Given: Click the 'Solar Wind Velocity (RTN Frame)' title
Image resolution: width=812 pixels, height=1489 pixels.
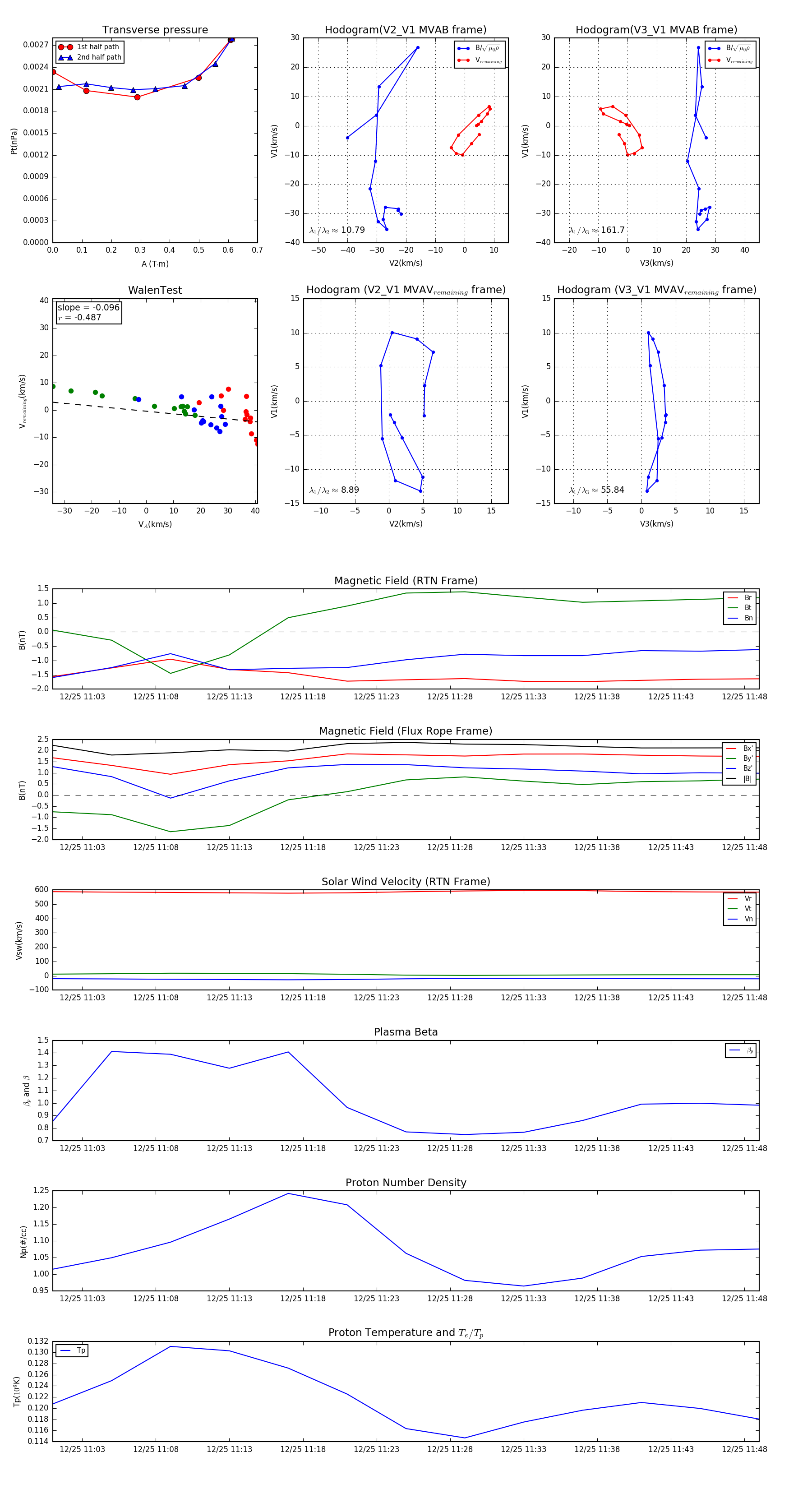Looking at the screenshot, I should [406, 882].
